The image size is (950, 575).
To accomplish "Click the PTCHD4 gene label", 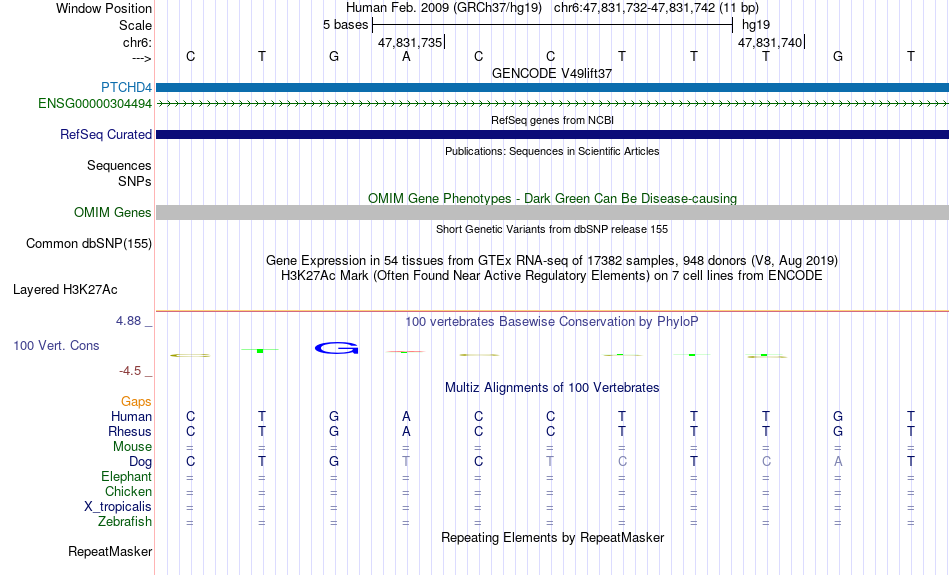I will (126, 87).
